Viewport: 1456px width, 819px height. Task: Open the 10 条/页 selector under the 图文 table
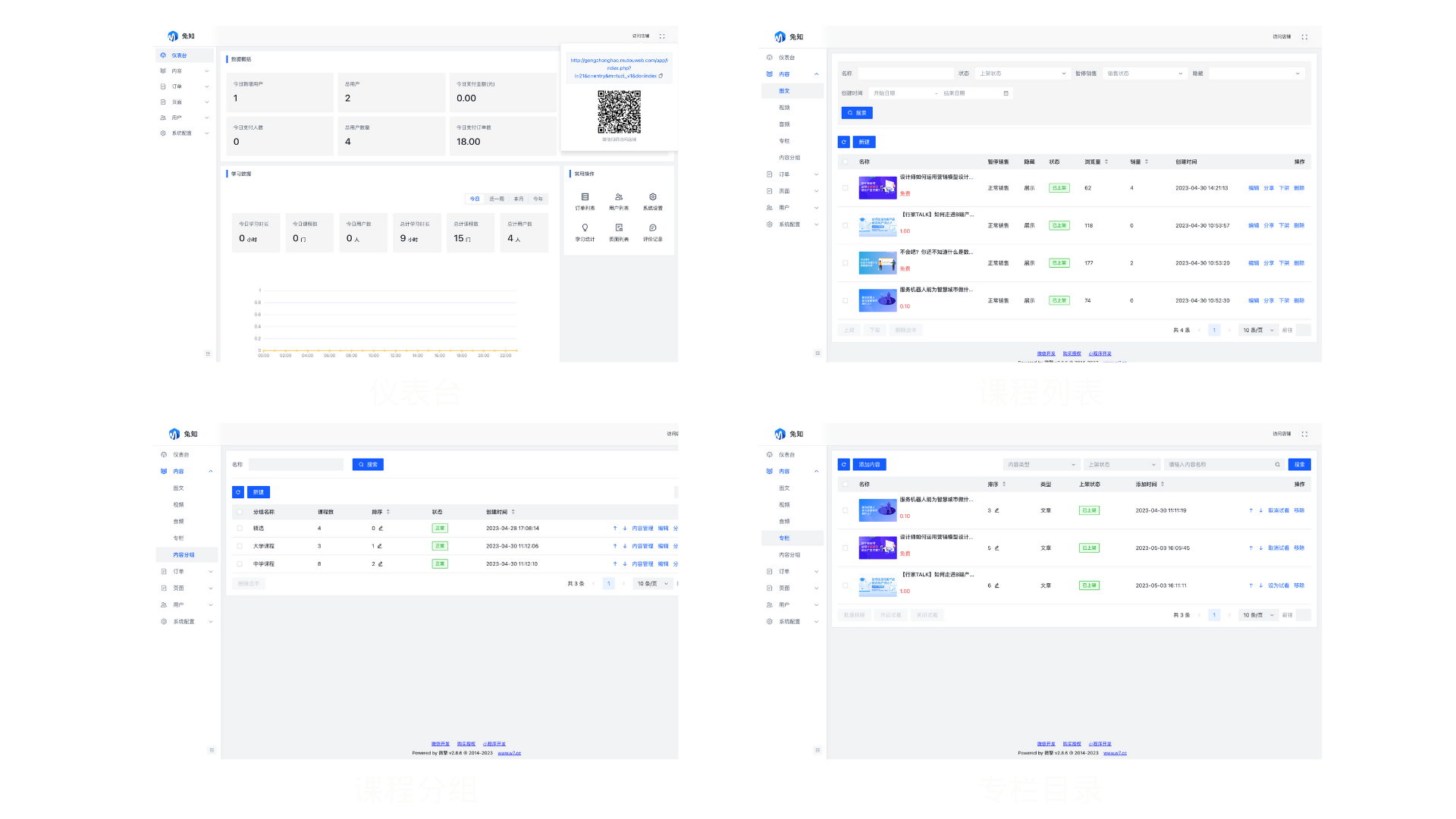click(x=1259, y=331)
